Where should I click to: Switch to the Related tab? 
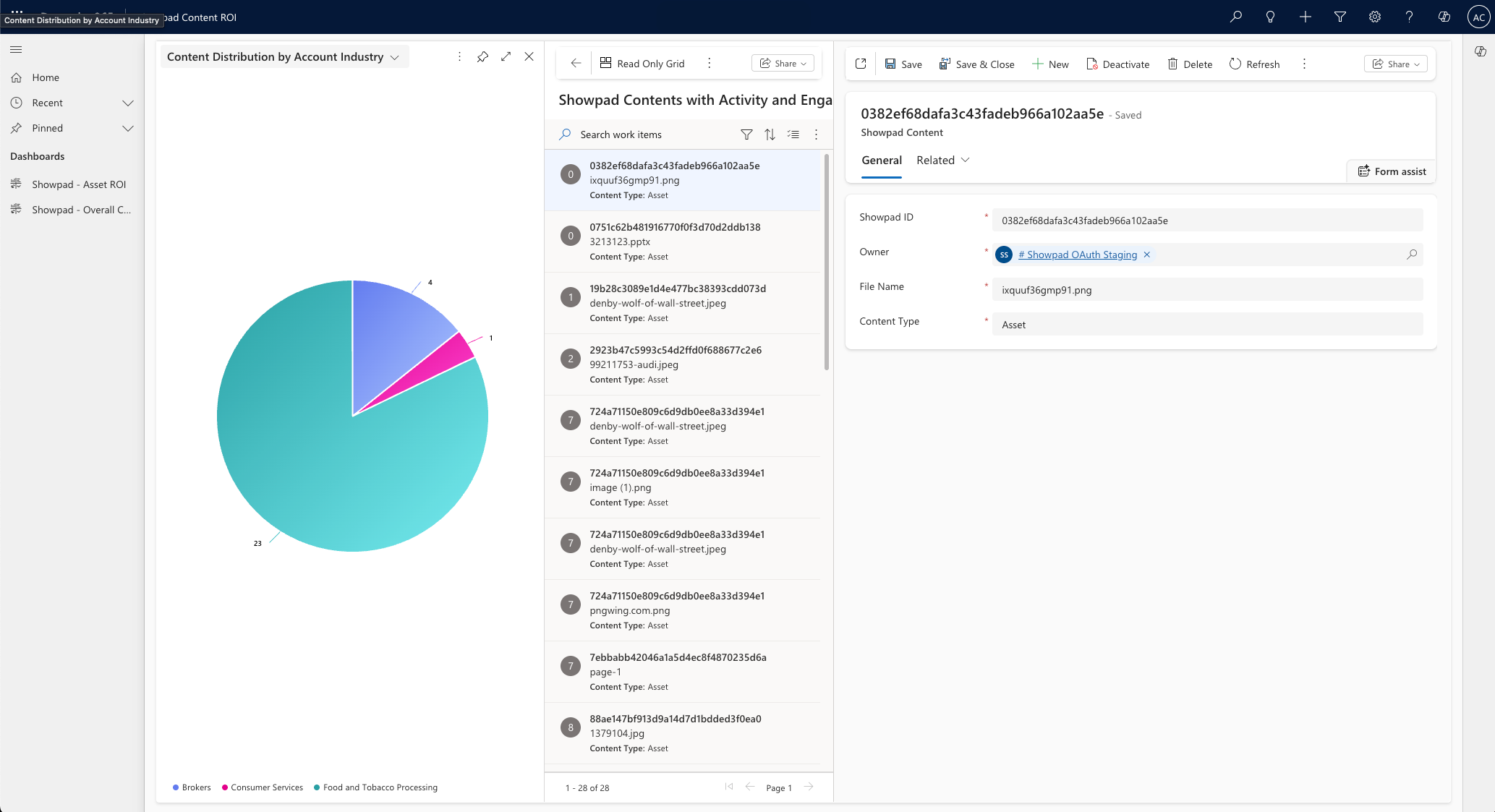935,160
